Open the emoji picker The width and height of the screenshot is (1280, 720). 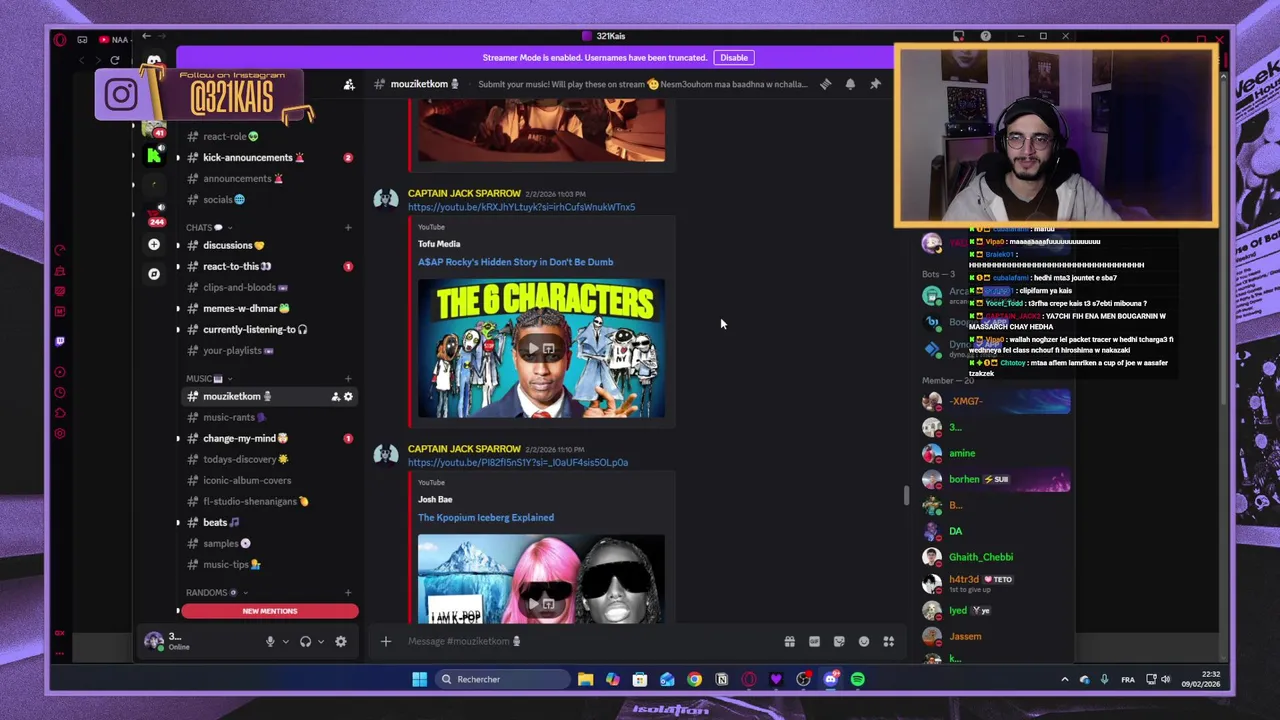[x=864, y=642]
